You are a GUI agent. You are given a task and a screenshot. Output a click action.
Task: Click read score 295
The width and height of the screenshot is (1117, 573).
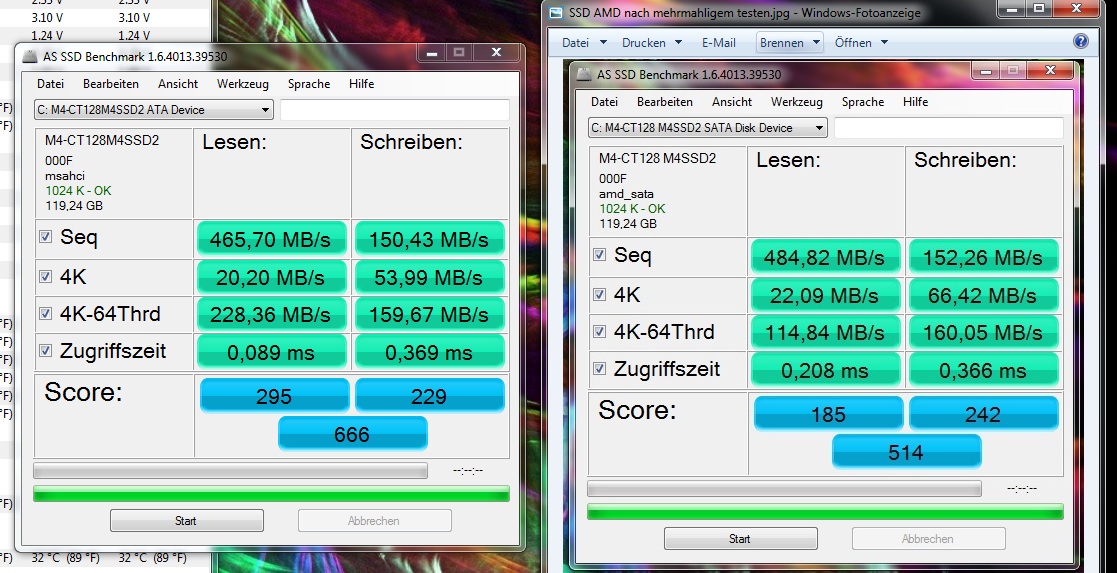pyautogui.click(x=274, y=396)
